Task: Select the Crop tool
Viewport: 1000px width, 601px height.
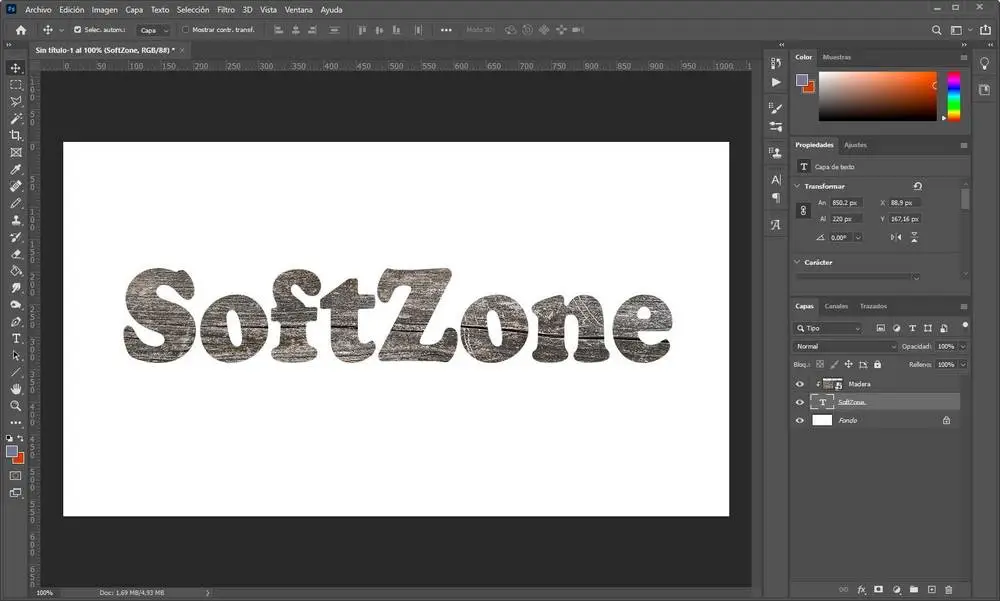Action: tap(16, 135)
